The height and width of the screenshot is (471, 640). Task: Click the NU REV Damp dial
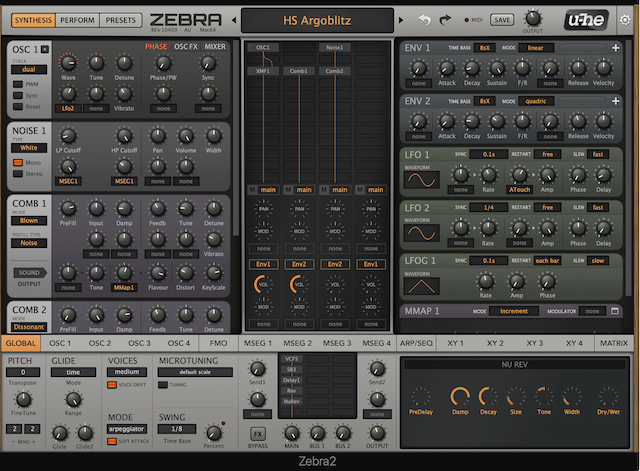point(460,397)
